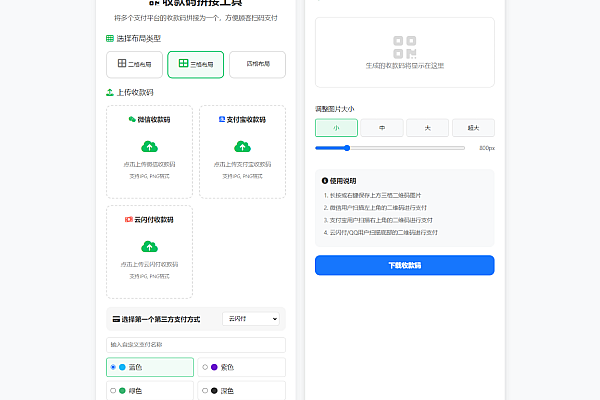Click the custom payment name input field
This screenshot has width=600, height=400.
[196, 345]
